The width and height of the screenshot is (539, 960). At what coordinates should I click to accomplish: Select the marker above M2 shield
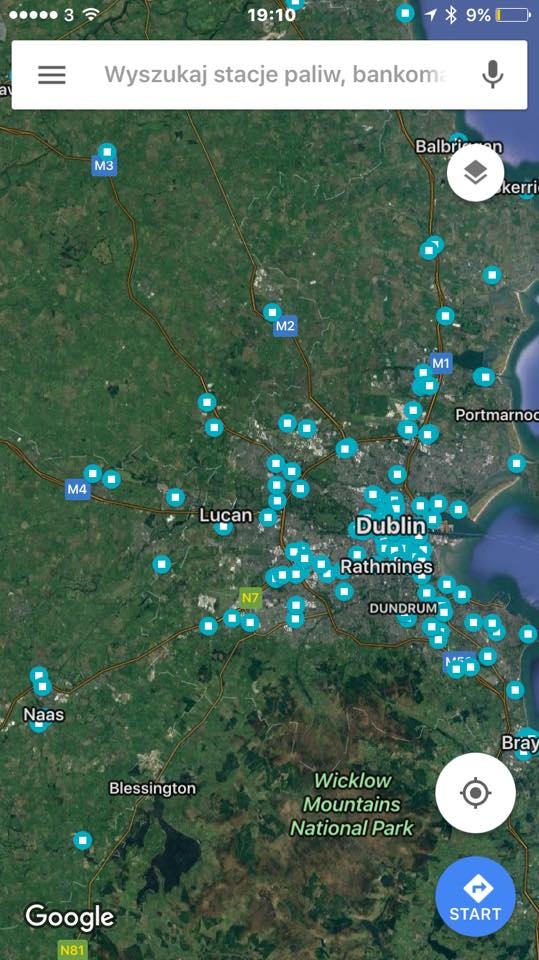(273, 312)
